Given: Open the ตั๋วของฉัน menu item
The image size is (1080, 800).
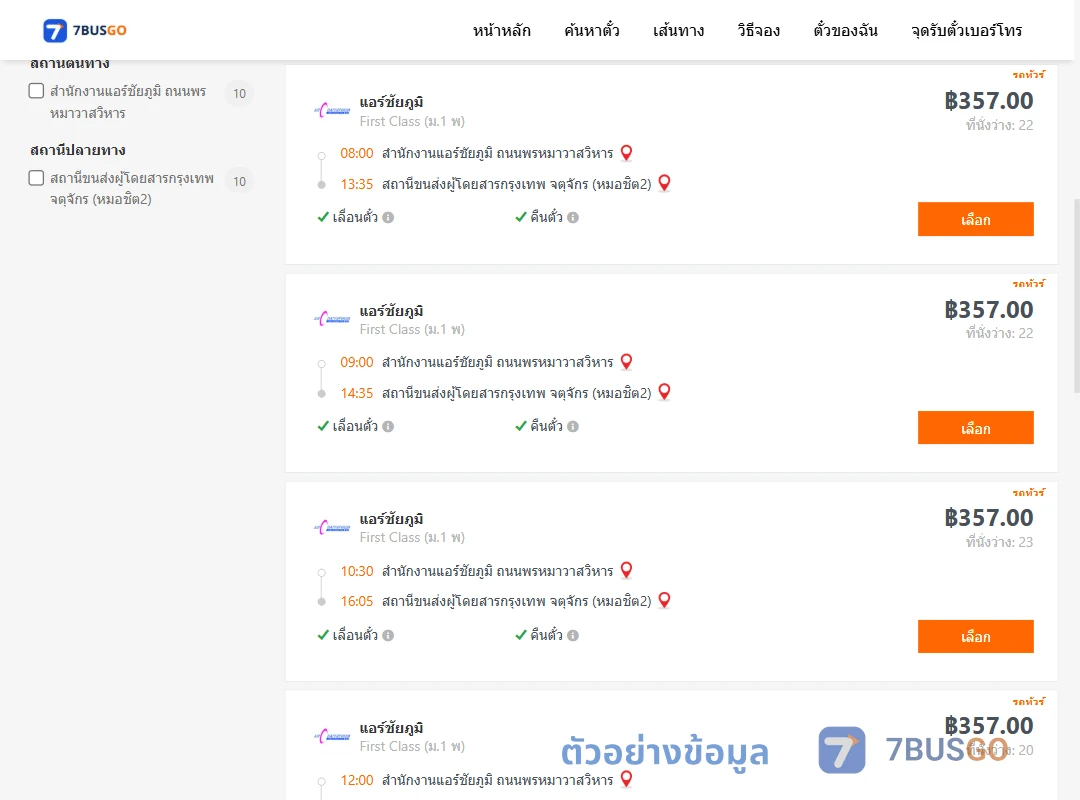Looking at the screenshot, I should (x=845, y=30).
